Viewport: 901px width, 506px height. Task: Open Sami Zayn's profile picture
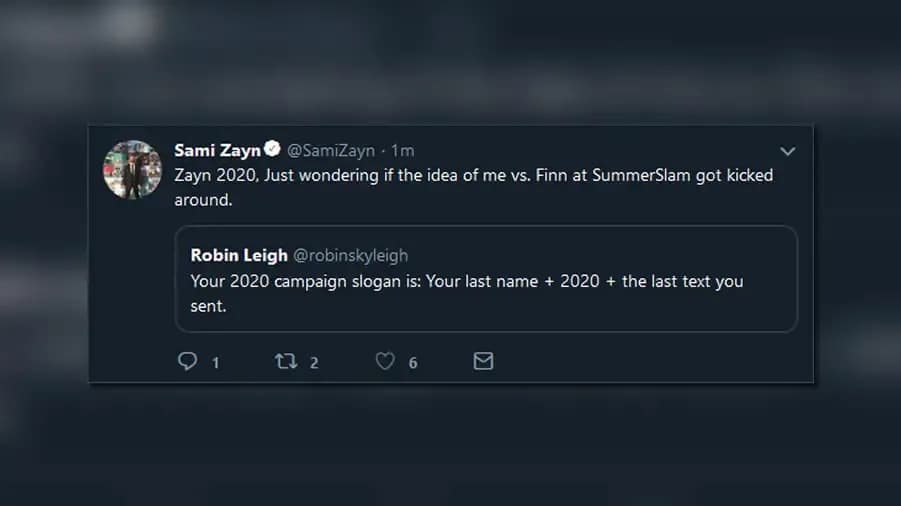pos(133,170)
